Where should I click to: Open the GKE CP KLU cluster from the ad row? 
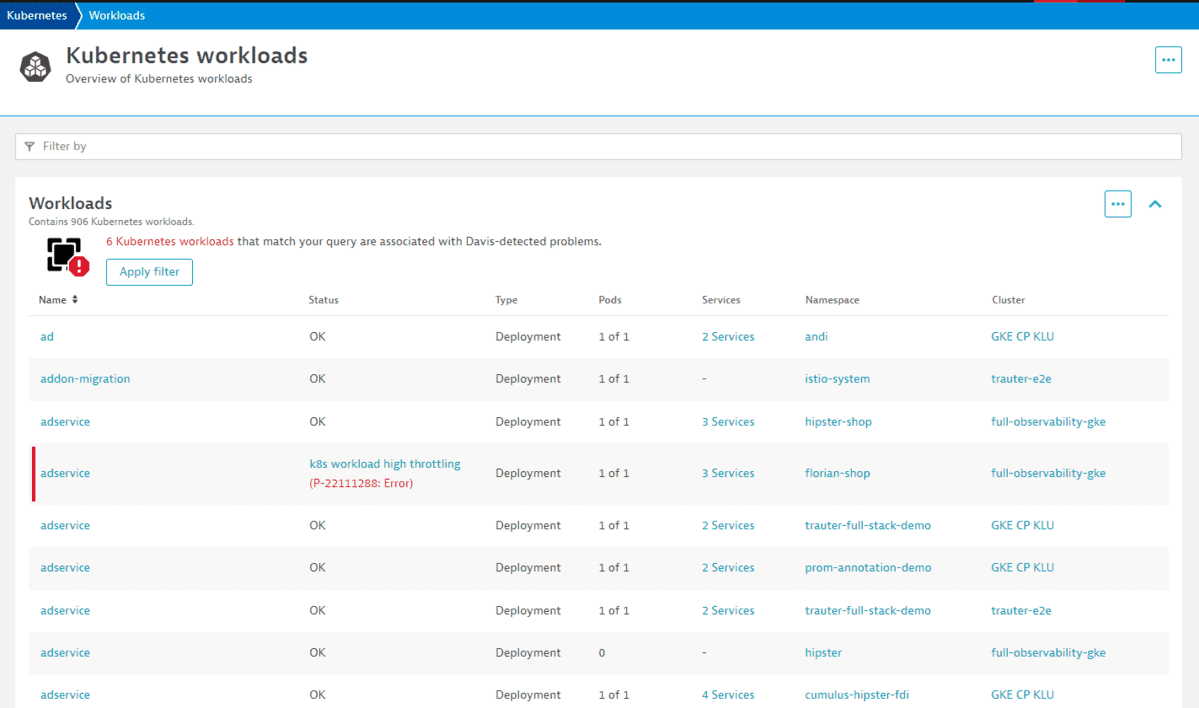coord(1022,336)
